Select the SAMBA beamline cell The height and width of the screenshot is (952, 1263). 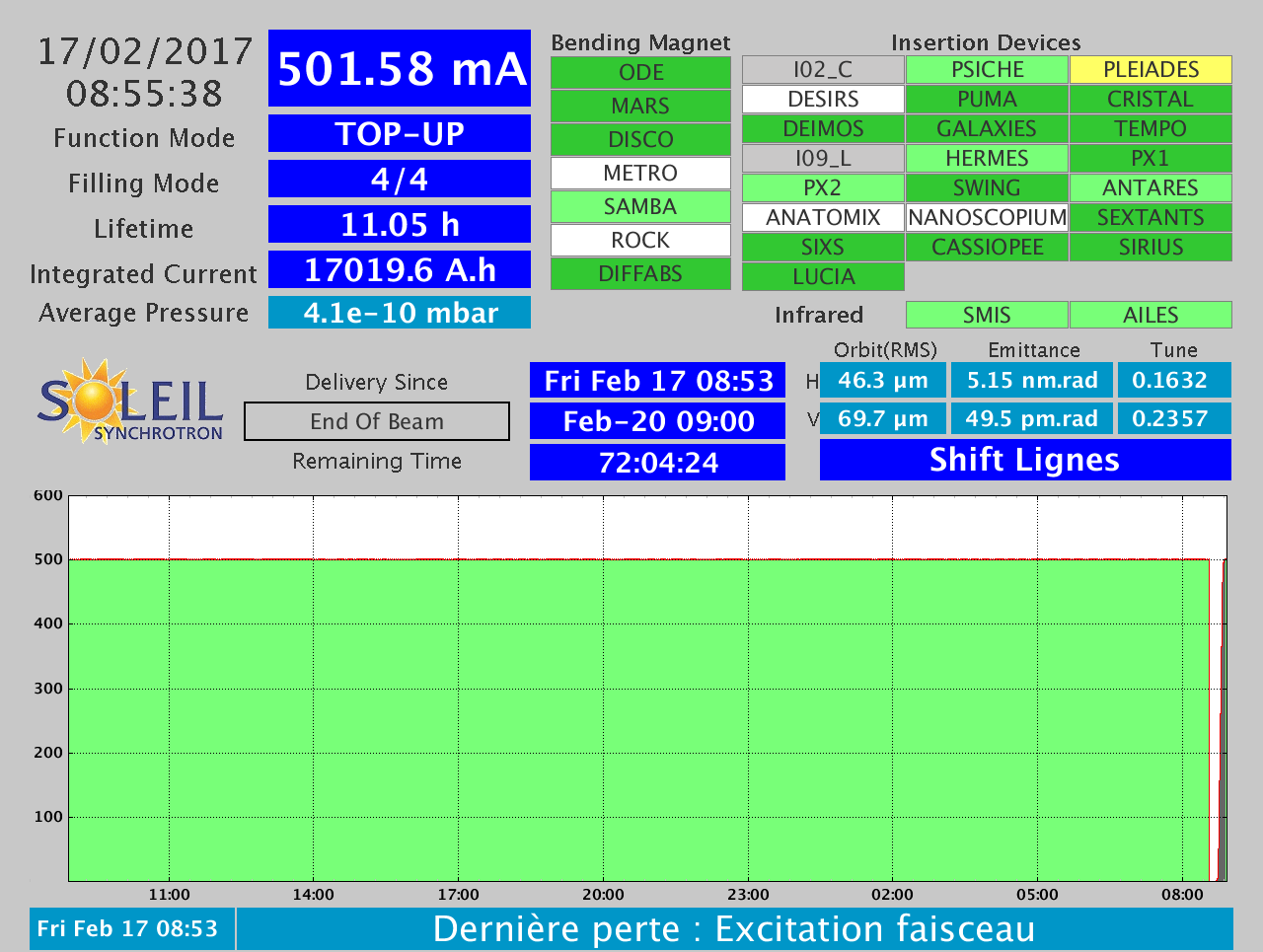[640, 207]
